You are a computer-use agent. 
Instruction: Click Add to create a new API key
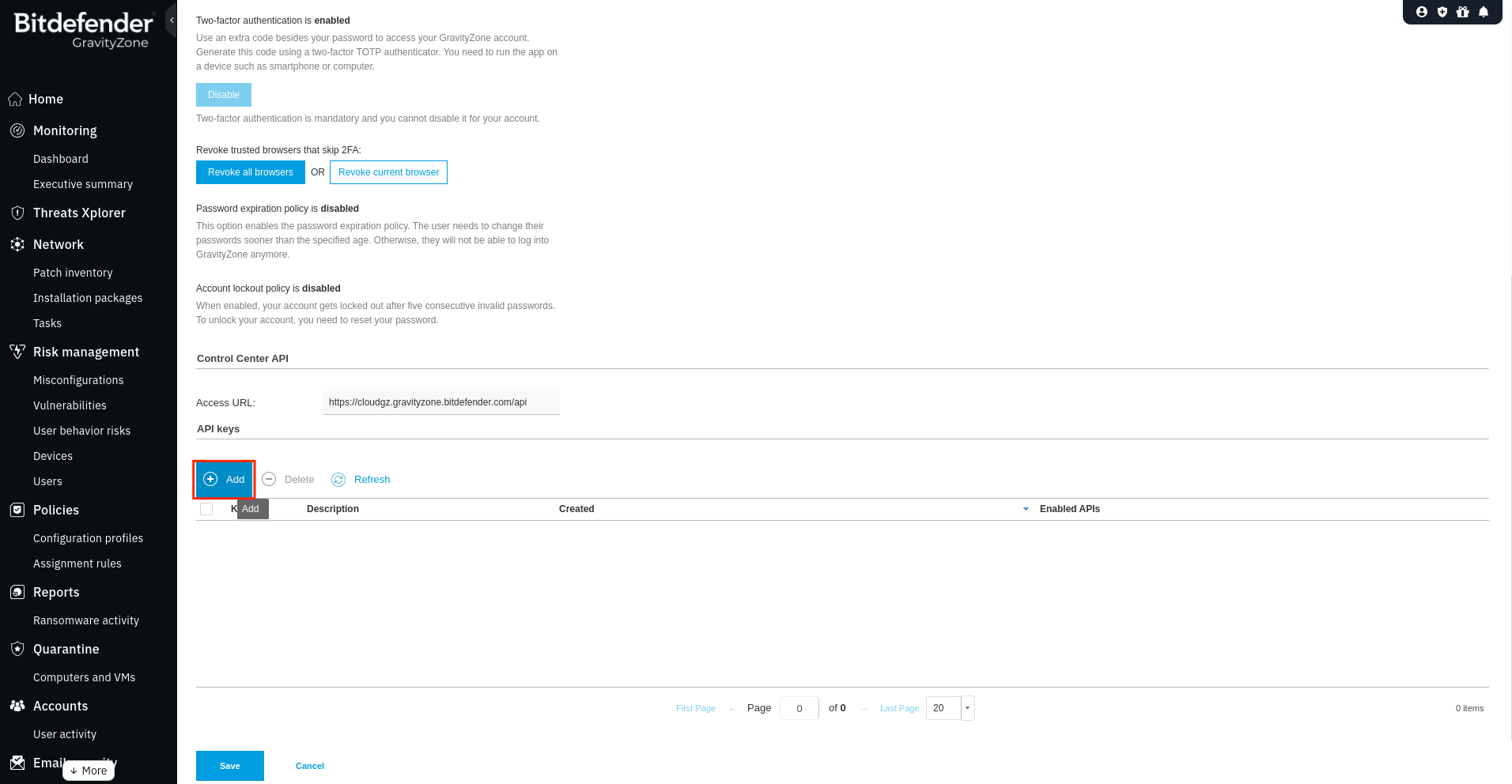(224, 479)
